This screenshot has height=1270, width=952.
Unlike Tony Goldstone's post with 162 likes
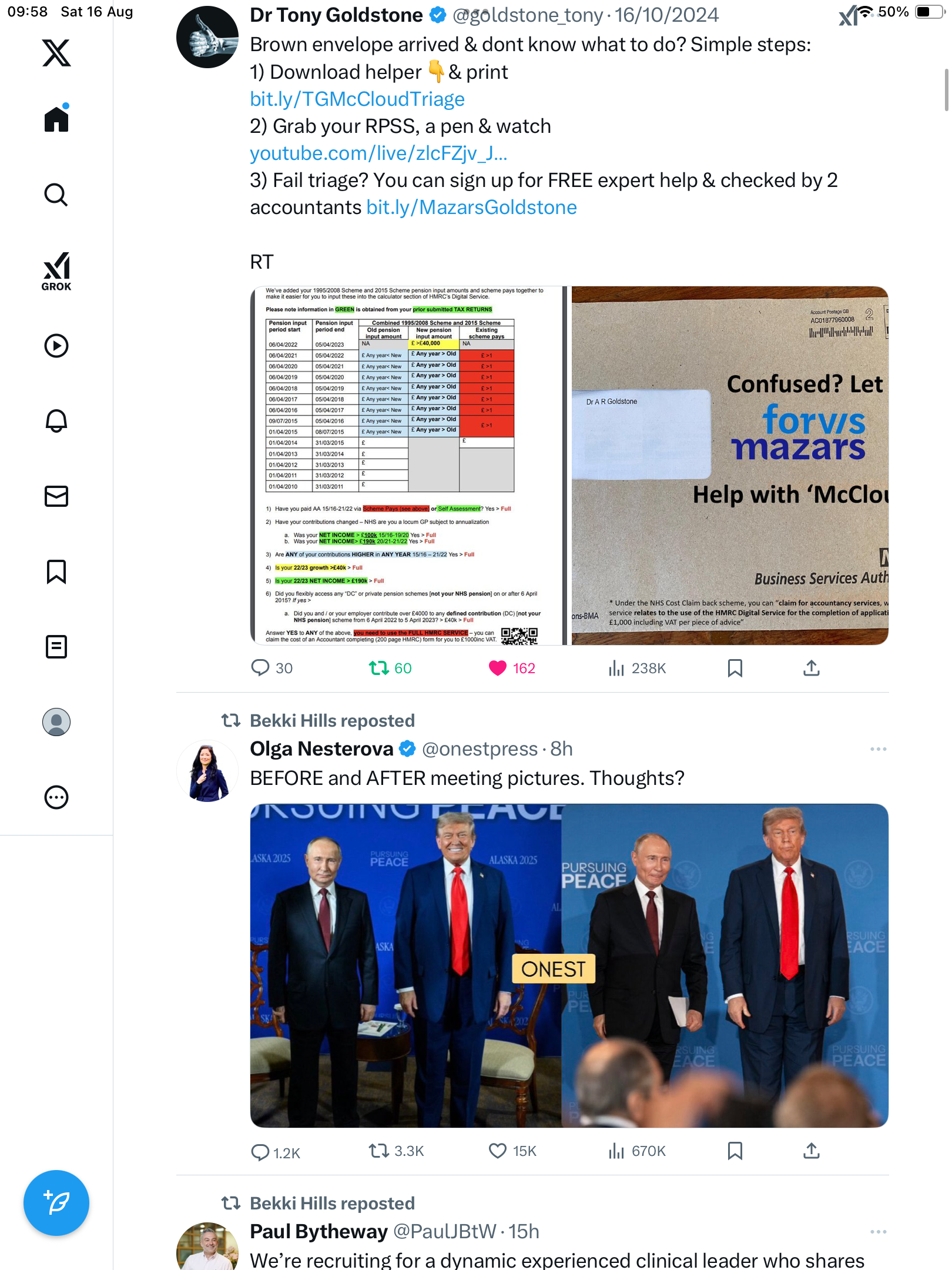(498, 668)
